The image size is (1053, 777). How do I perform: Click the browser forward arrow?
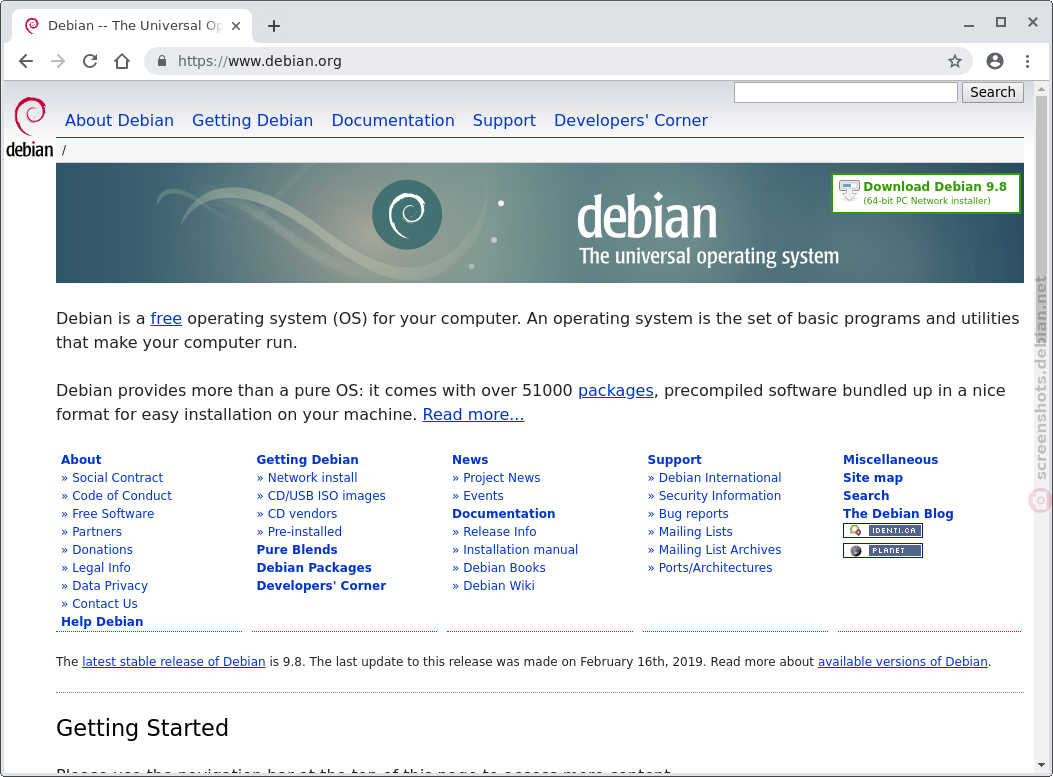58,61
